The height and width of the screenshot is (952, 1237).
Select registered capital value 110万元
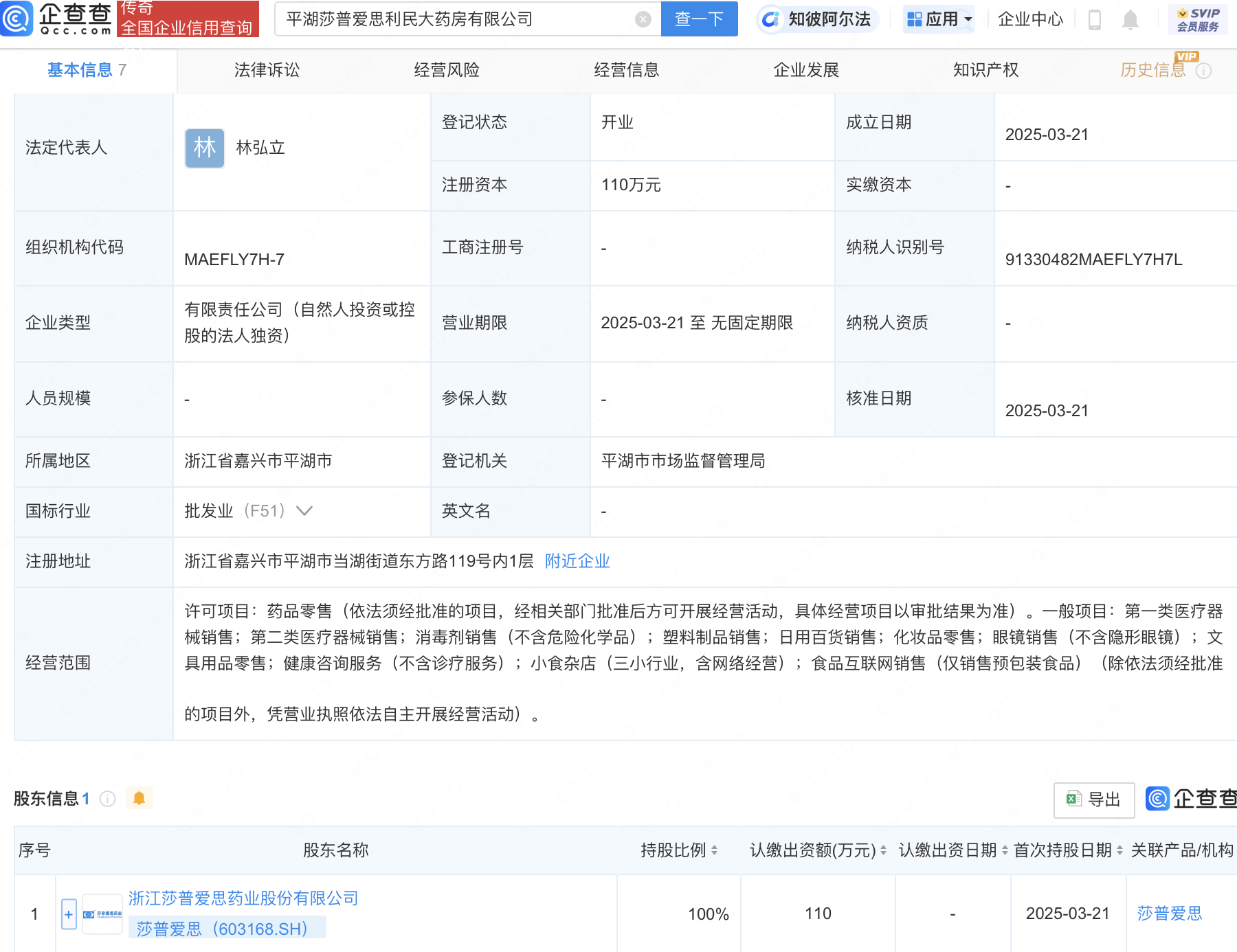(x=631, y=185)
